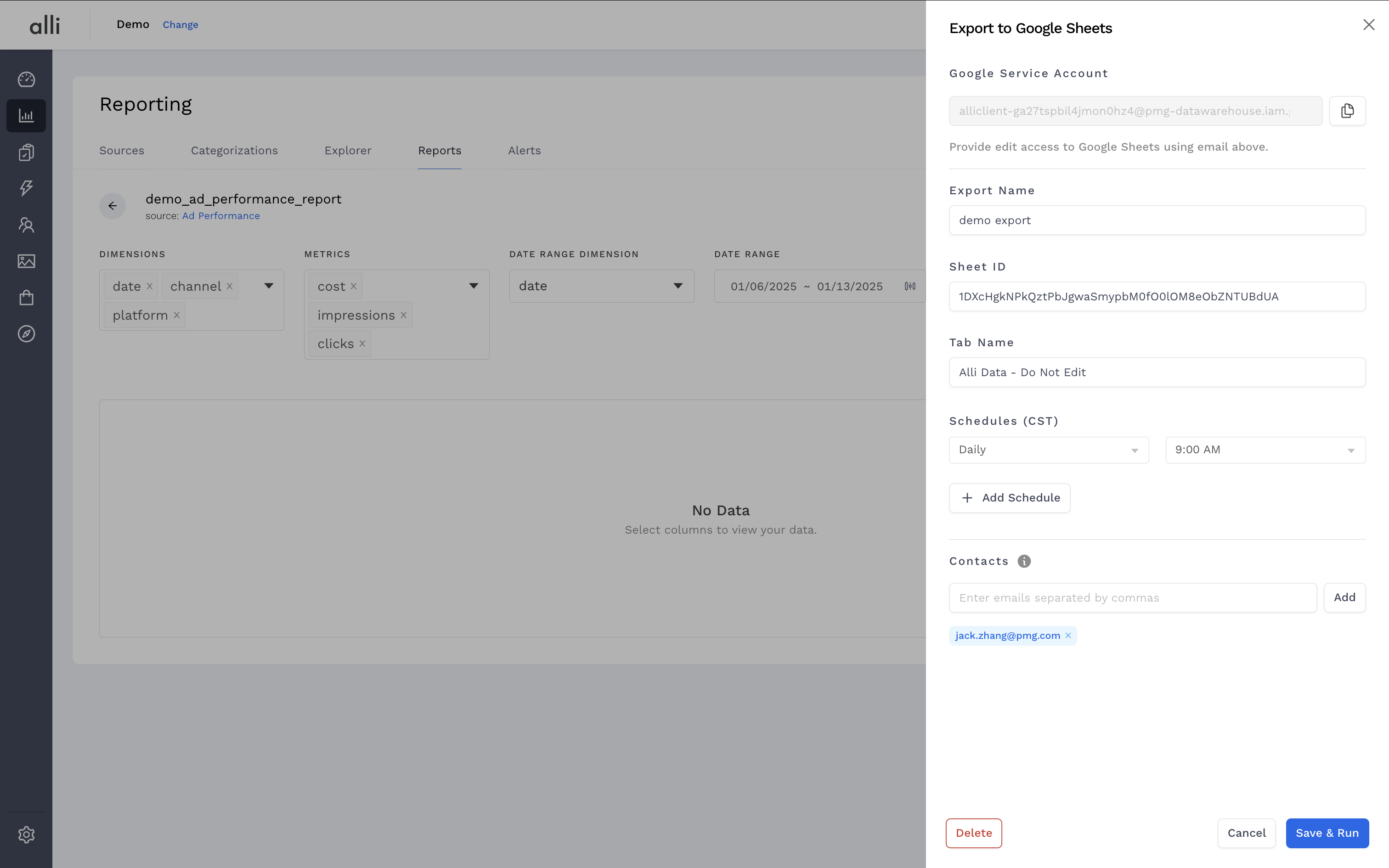Open the image gallery sidebar icon
The image size is (1389, 868).
point(26,261)
